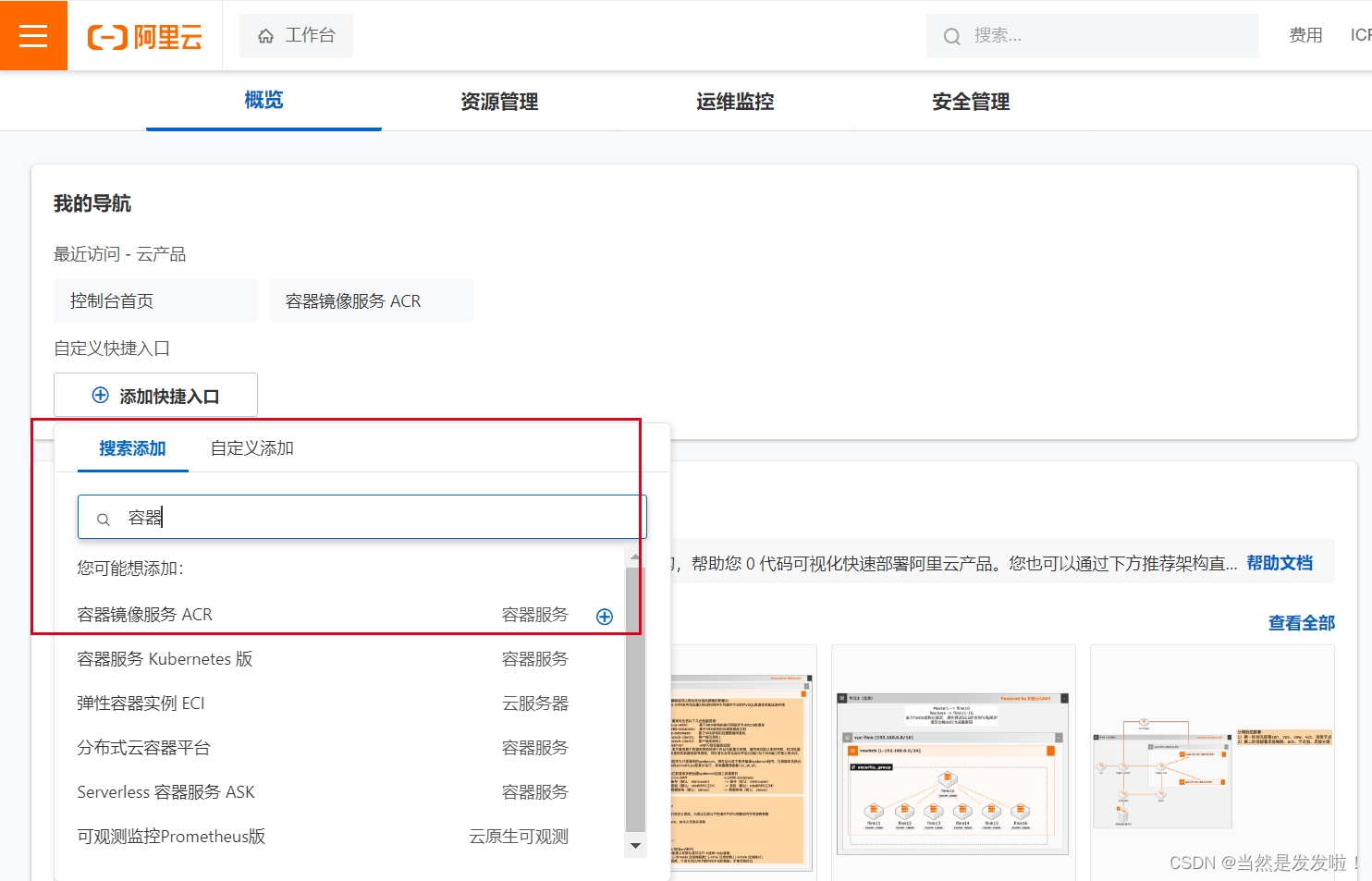Image resolution: width=1372 pixels, height=881 pixels.
Task: Open the 查看全部 link
Action: pos(1302,623)
